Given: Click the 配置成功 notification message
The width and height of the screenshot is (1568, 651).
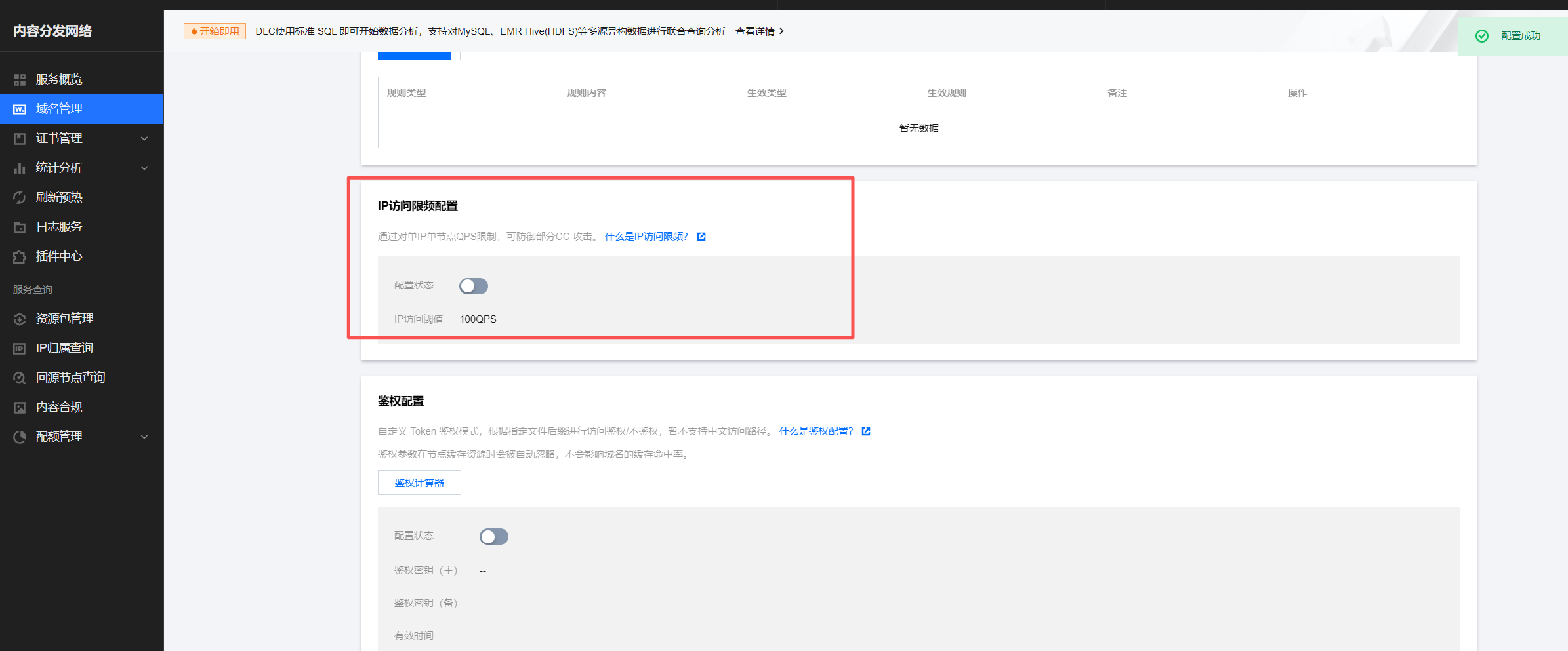Looking at the screenshot, I should [1520, 36].
